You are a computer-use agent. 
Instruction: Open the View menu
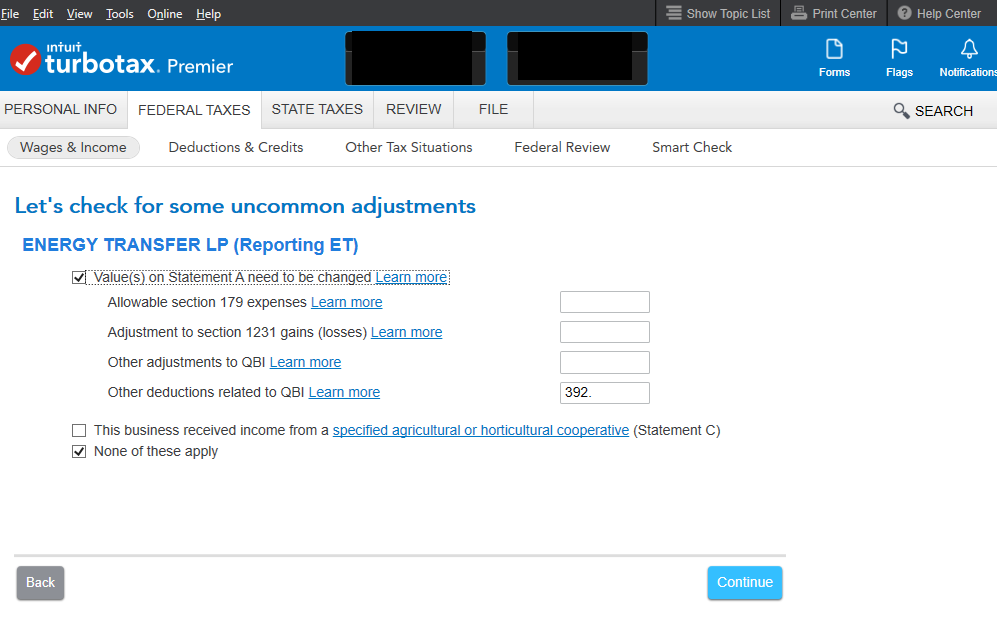click(79, 13)
